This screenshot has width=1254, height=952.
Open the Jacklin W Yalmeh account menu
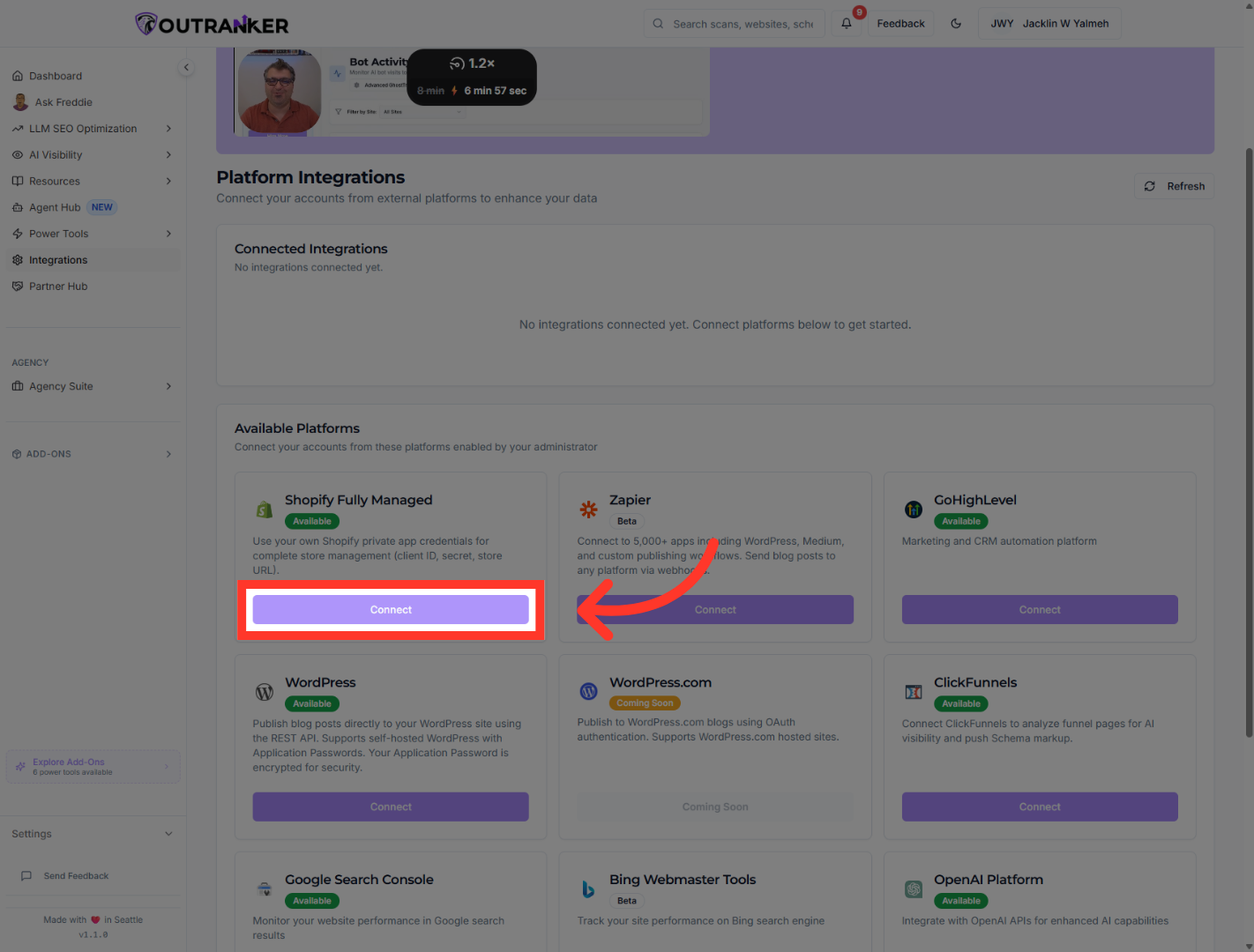coord(1049,24)
